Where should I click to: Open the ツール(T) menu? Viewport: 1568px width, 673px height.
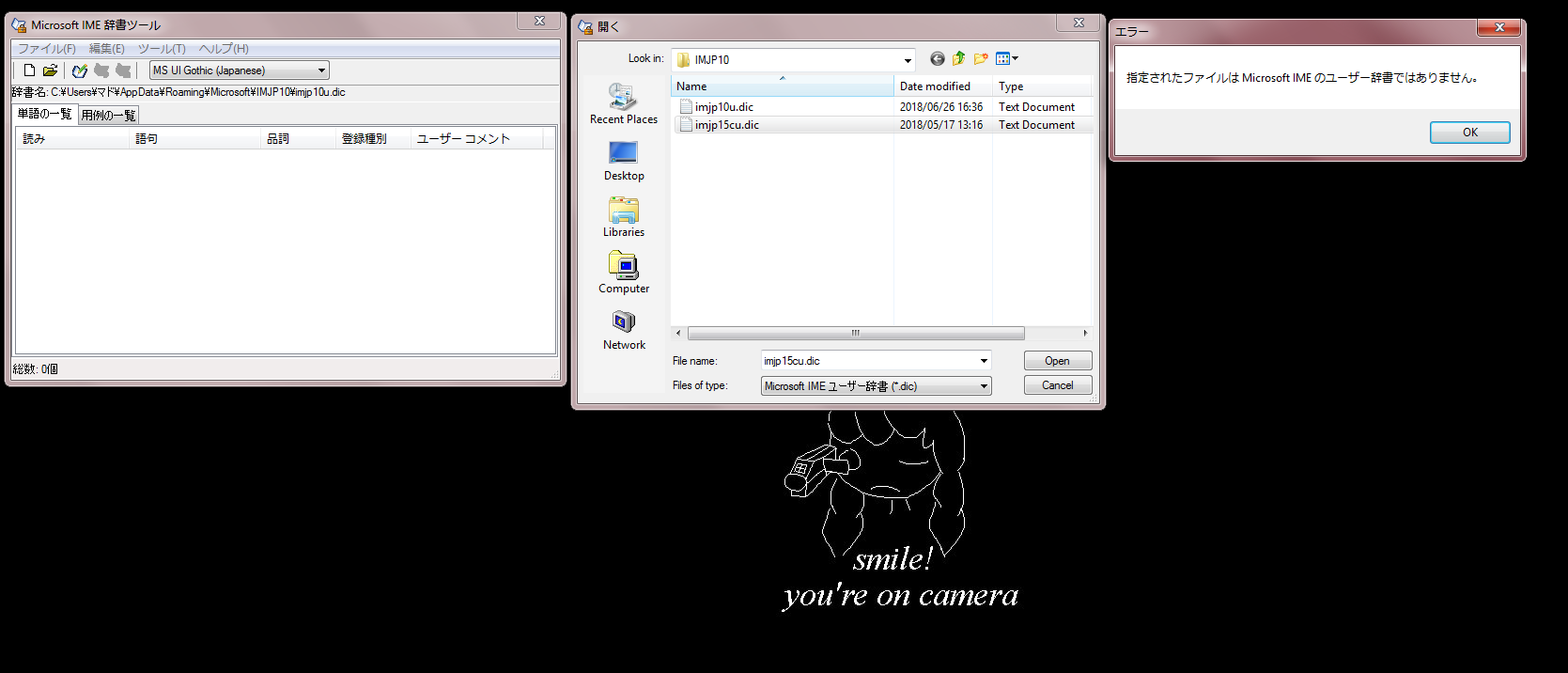(162, 49)
